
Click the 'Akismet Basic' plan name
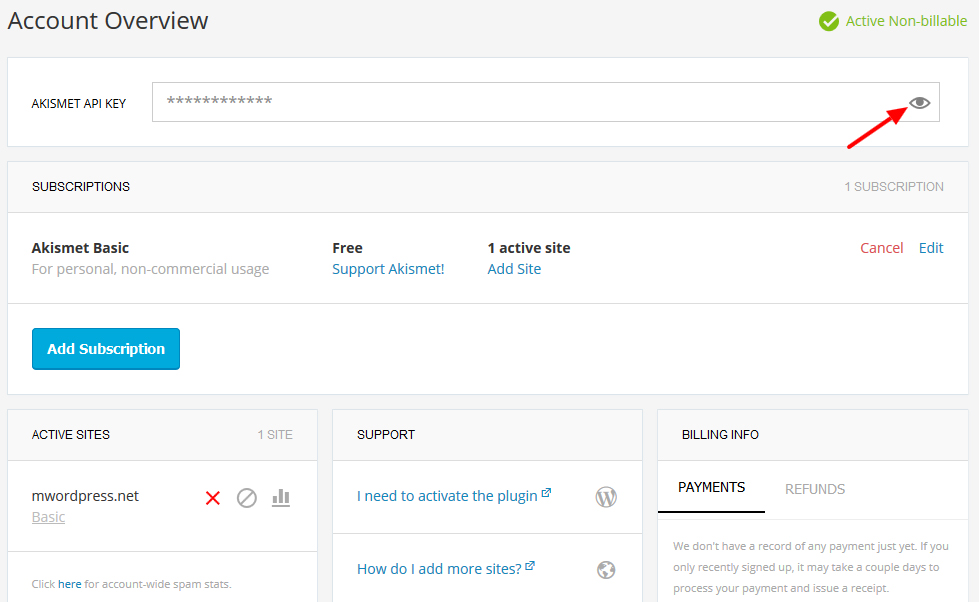point(80,248)
